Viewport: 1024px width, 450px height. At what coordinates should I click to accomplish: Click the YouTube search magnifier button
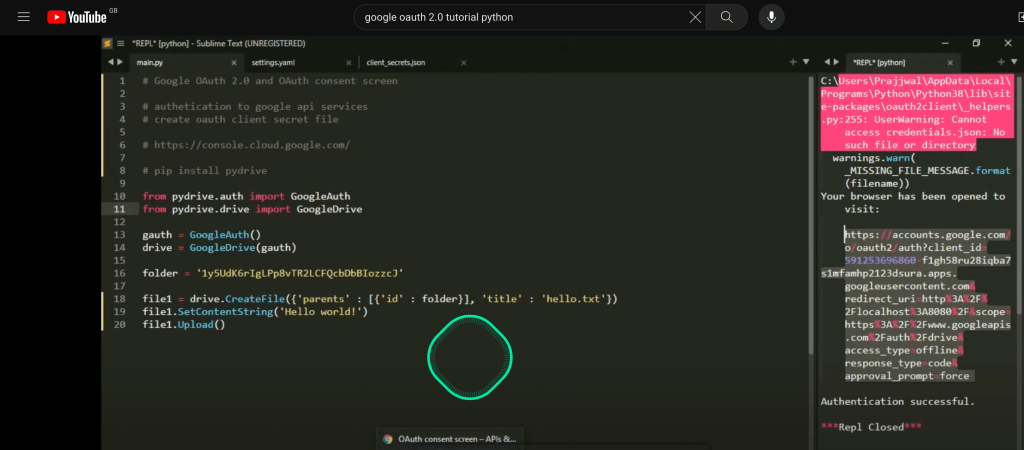(x=726, y=17)
